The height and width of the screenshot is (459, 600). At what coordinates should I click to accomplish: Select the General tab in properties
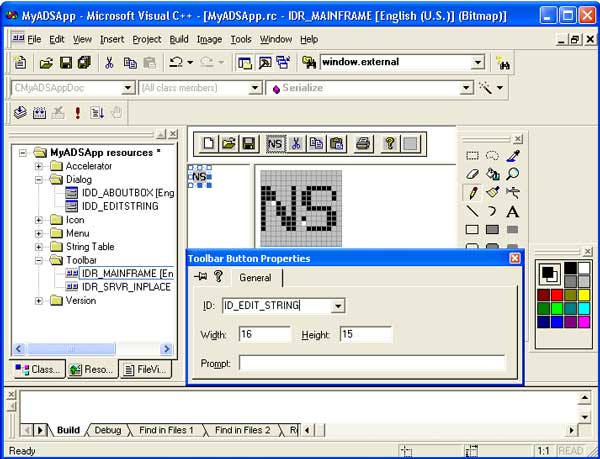click(255, 278)
